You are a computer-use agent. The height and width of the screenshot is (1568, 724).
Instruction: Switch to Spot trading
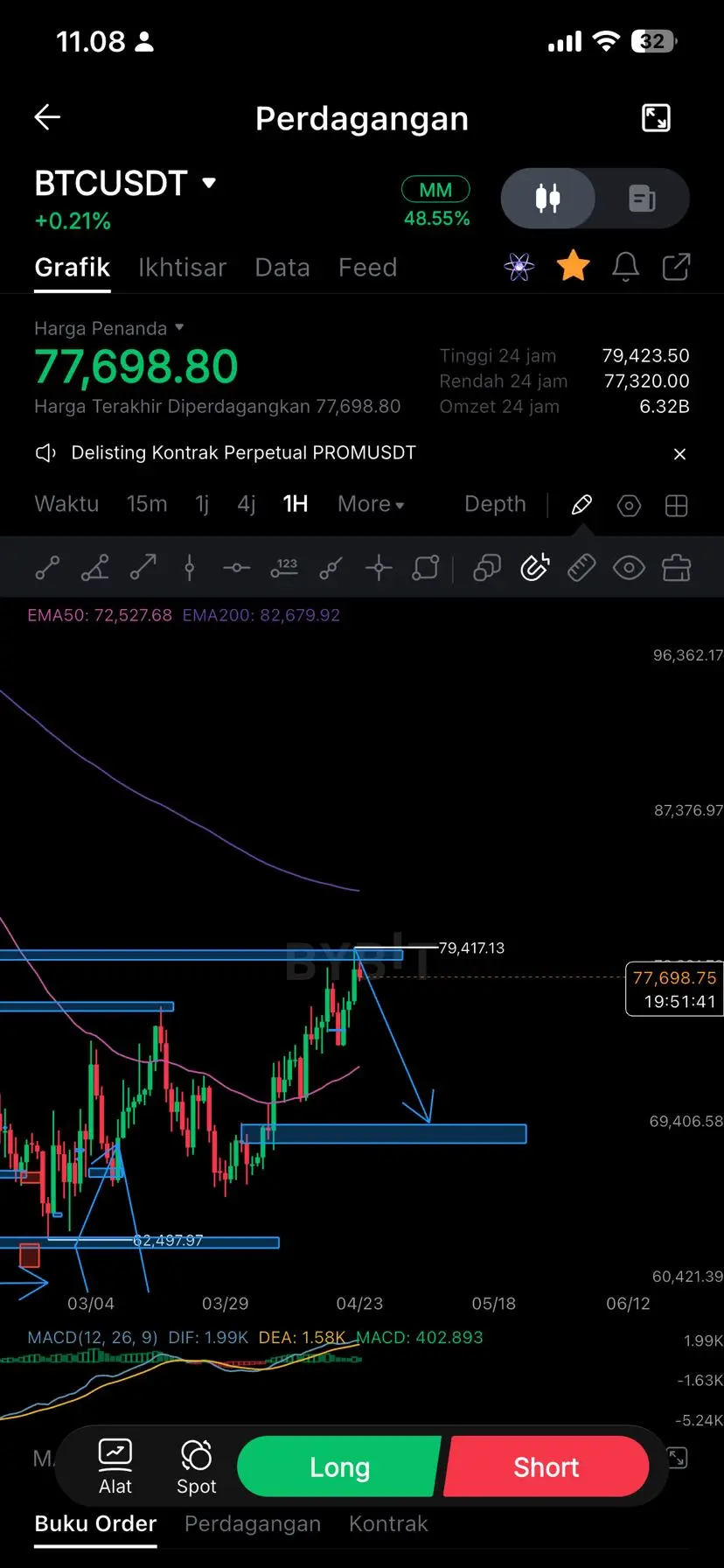click(197, 1466)
